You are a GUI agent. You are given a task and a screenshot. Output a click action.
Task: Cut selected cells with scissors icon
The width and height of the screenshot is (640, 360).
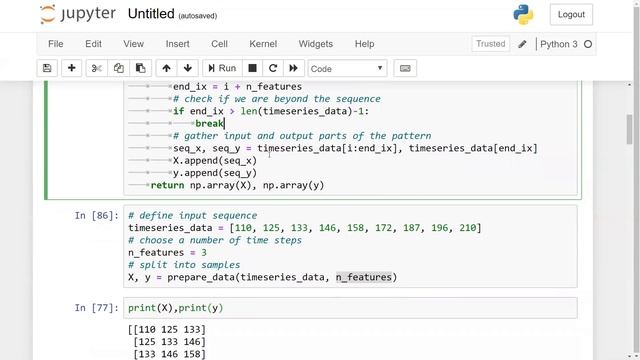pyautogui.click(x=97, y=68)
